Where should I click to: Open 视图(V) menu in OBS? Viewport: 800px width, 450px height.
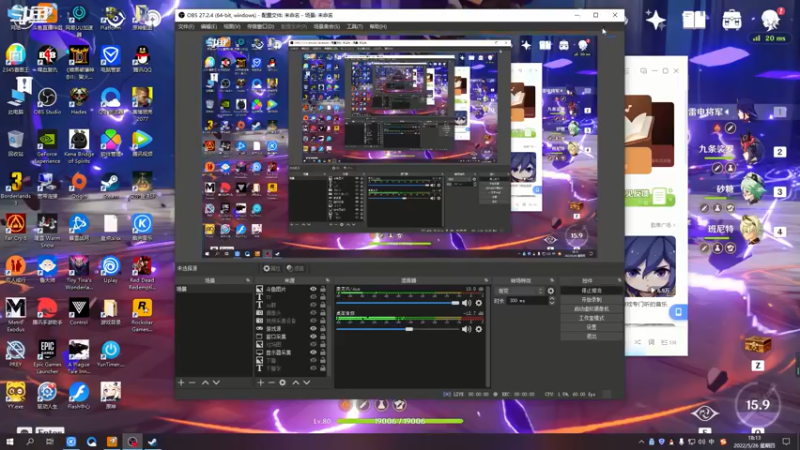point(232,27)
